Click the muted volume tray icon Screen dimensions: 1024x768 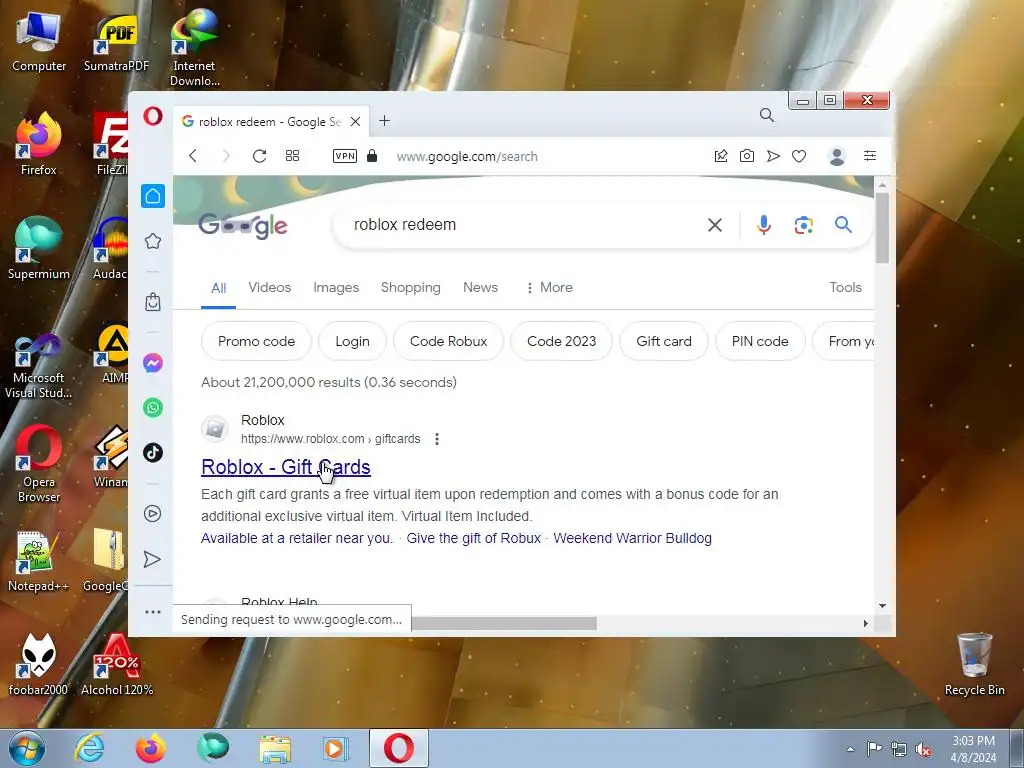pyautogui.click(x=923, y=749)
